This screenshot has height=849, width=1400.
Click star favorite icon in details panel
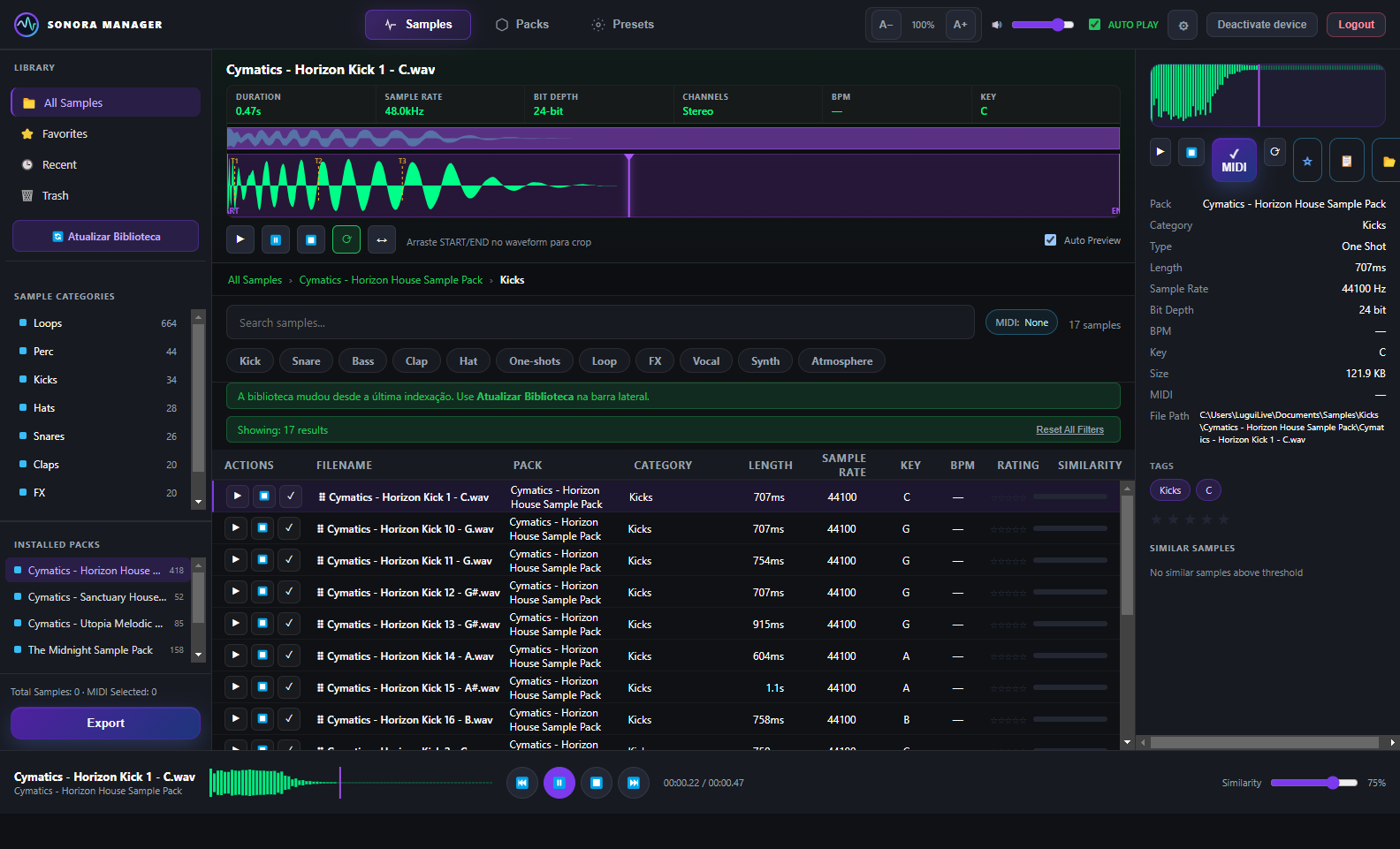pyautogui.click(x=1307, y=160)
